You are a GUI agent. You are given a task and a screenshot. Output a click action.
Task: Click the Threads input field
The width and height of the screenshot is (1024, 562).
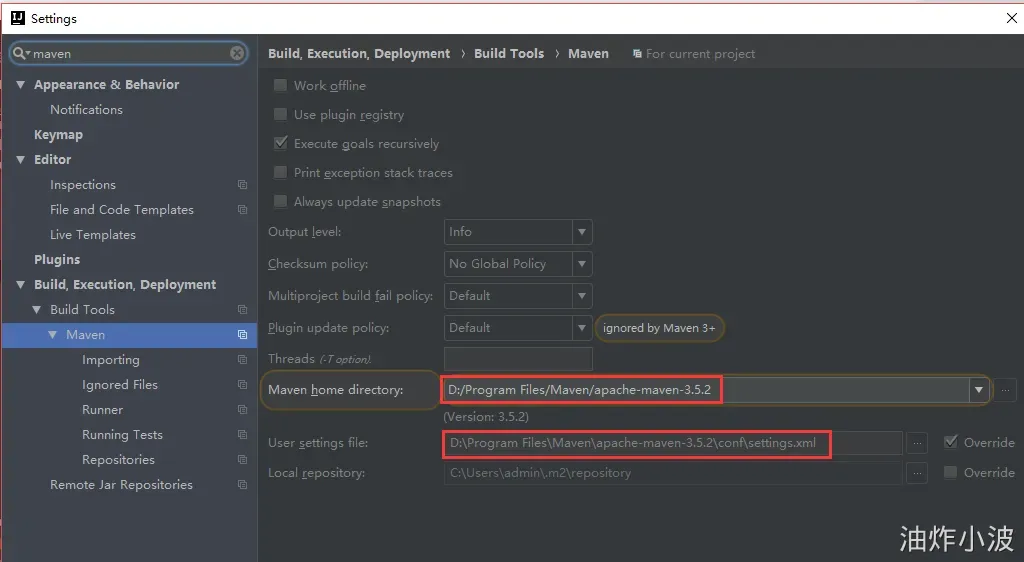tap(518, 359)
